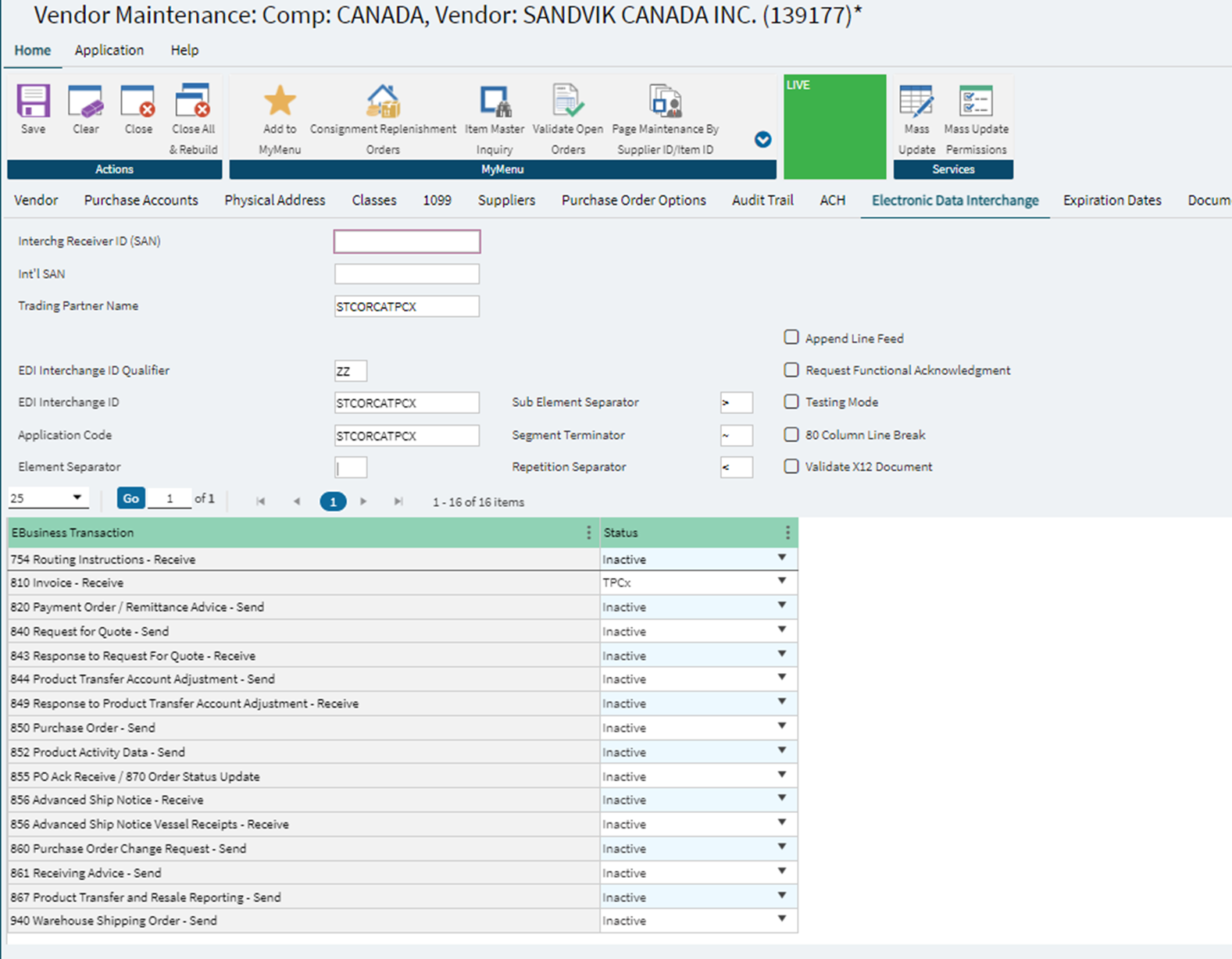Image resolution: width=1232 pixels, height=959 pixels.
Task: Launch Validate Open Orders
Action: click(x=567, y=102)
